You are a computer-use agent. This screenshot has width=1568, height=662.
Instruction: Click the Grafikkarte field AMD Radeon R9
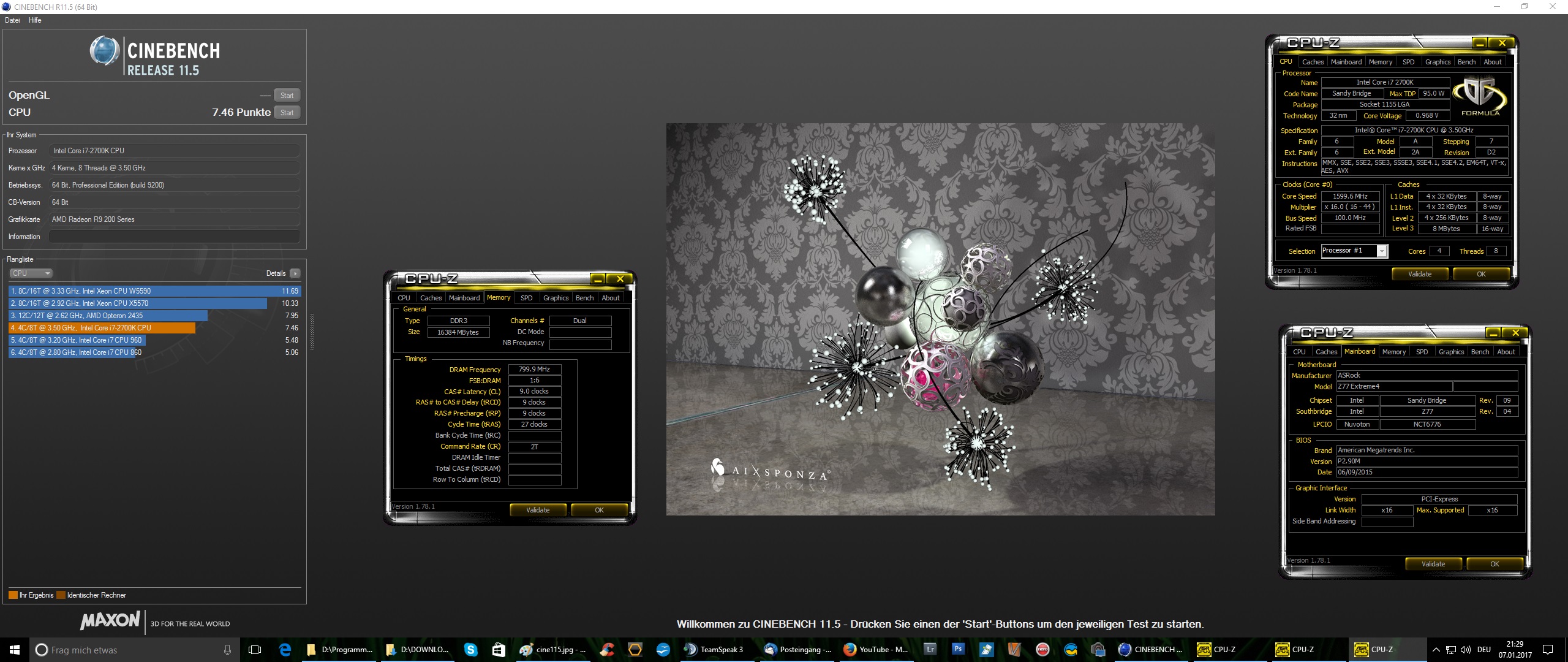coord(175,219)
